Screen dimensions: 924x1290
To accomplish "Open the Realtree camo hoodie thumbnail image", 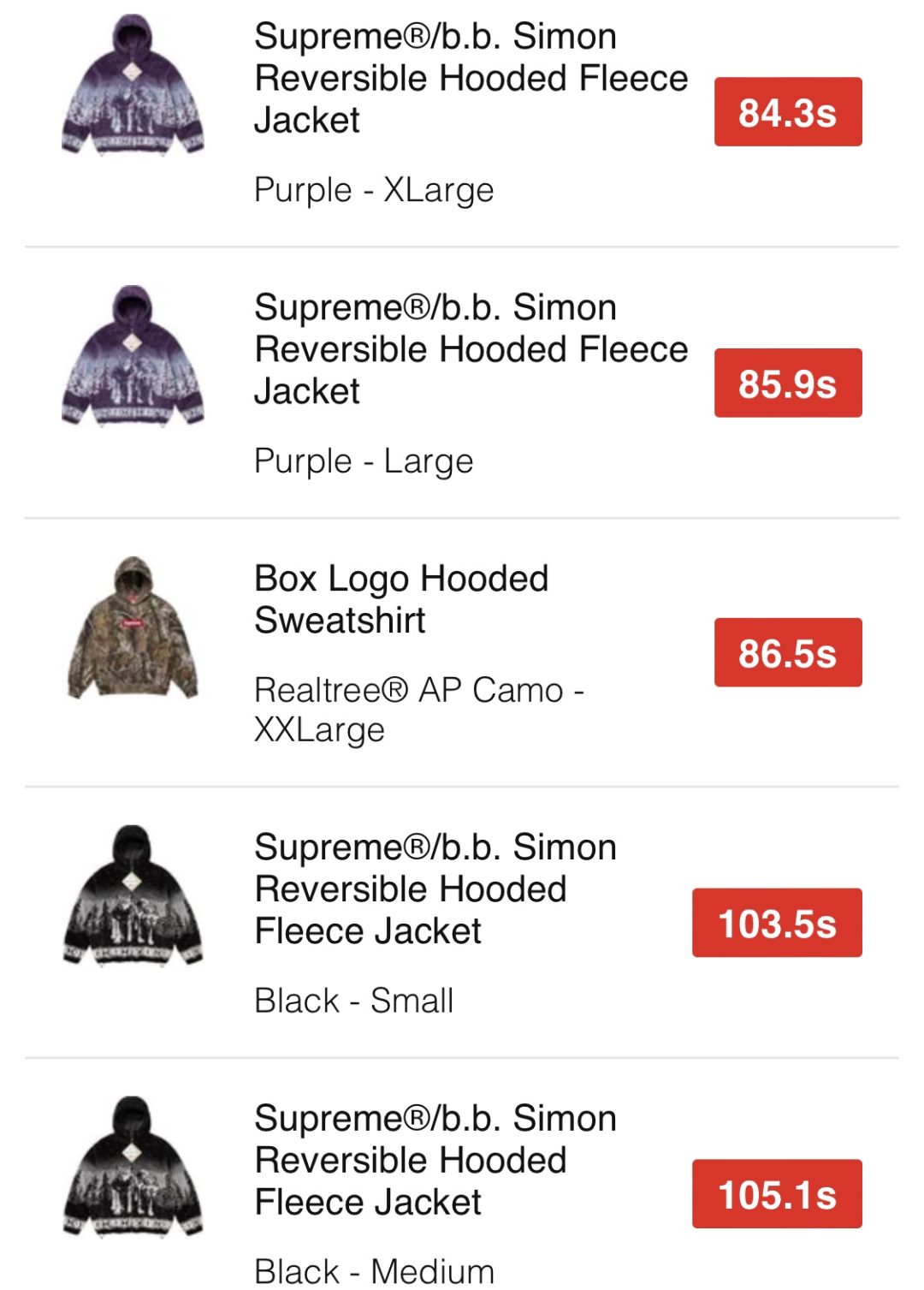I will click(133, 627).
